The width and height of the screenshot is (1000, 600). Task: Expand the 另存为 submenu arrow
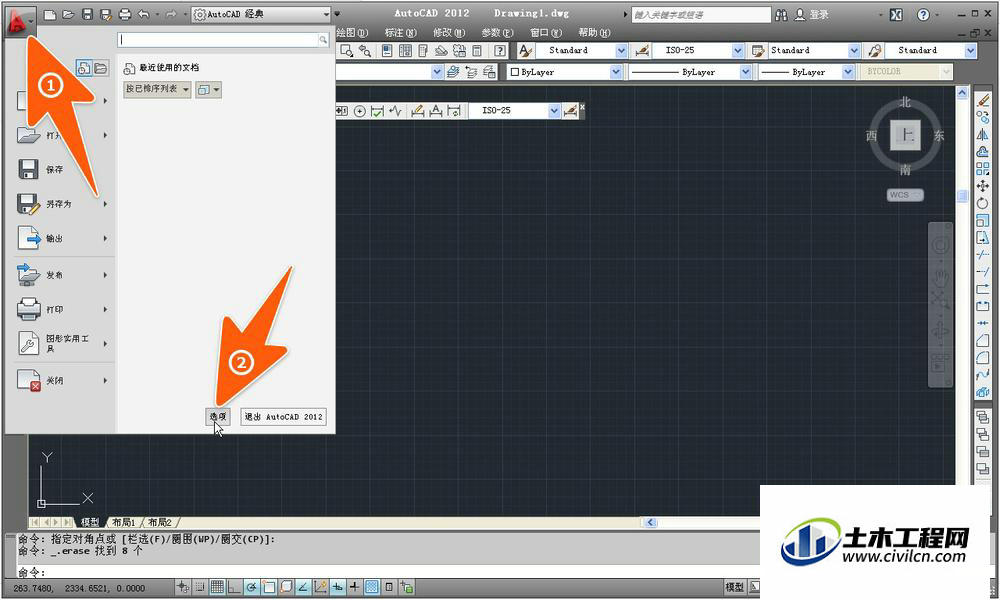coord(105,204)
